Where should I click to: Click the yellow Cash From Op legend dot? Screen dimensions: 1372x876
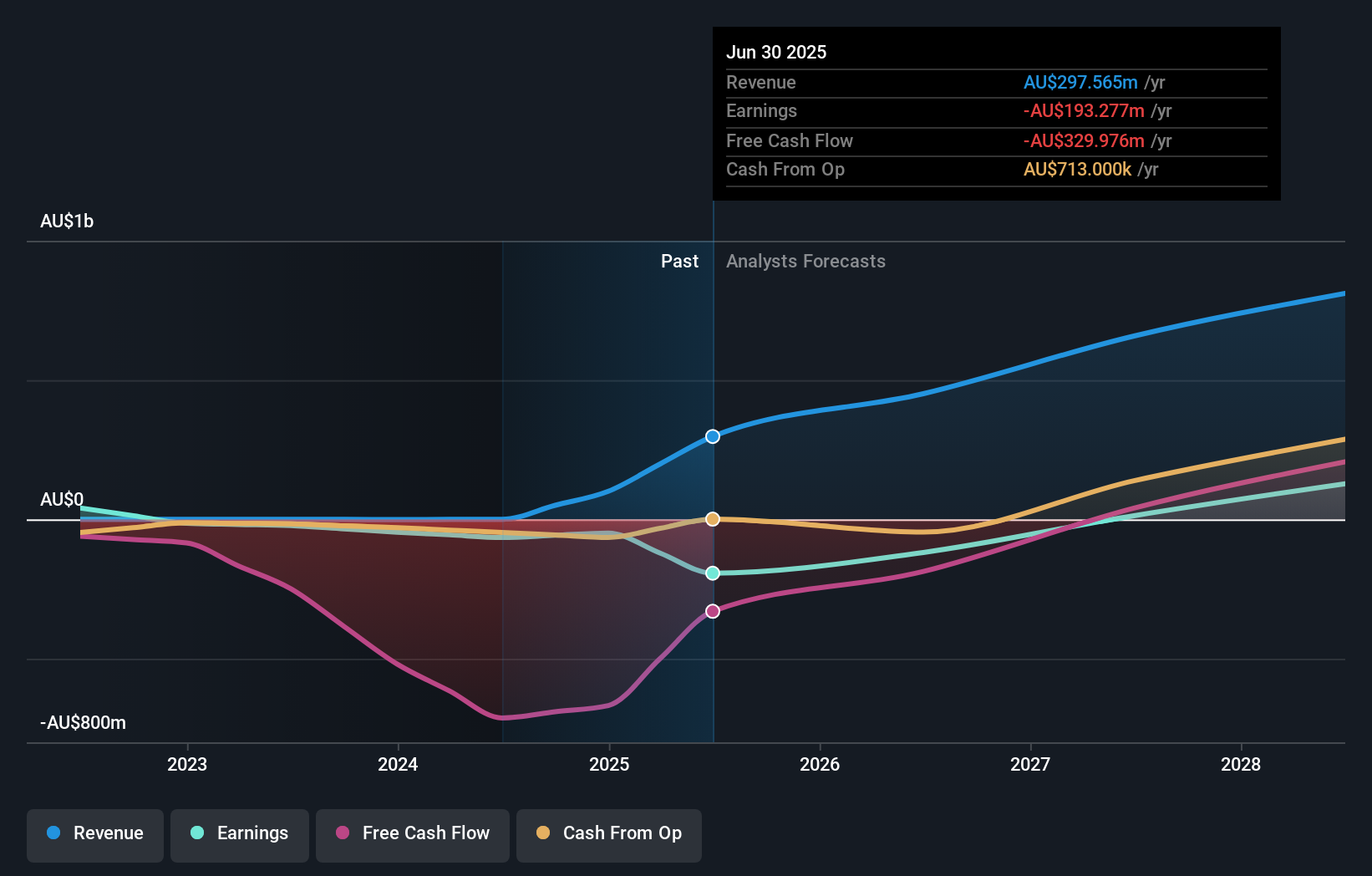(543, 833)
